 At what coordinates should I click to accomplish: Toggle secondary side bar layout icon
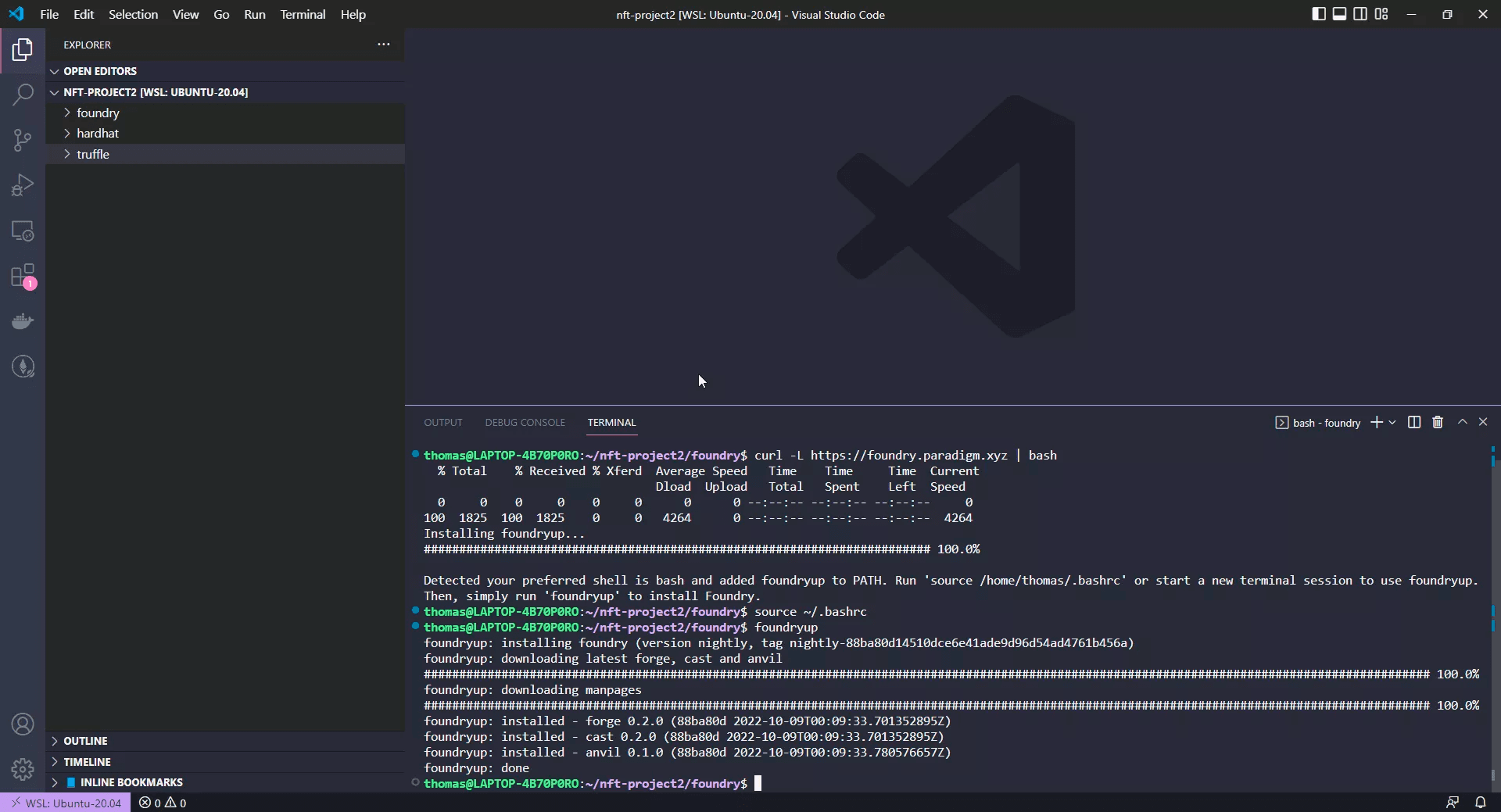[1360, 14]
